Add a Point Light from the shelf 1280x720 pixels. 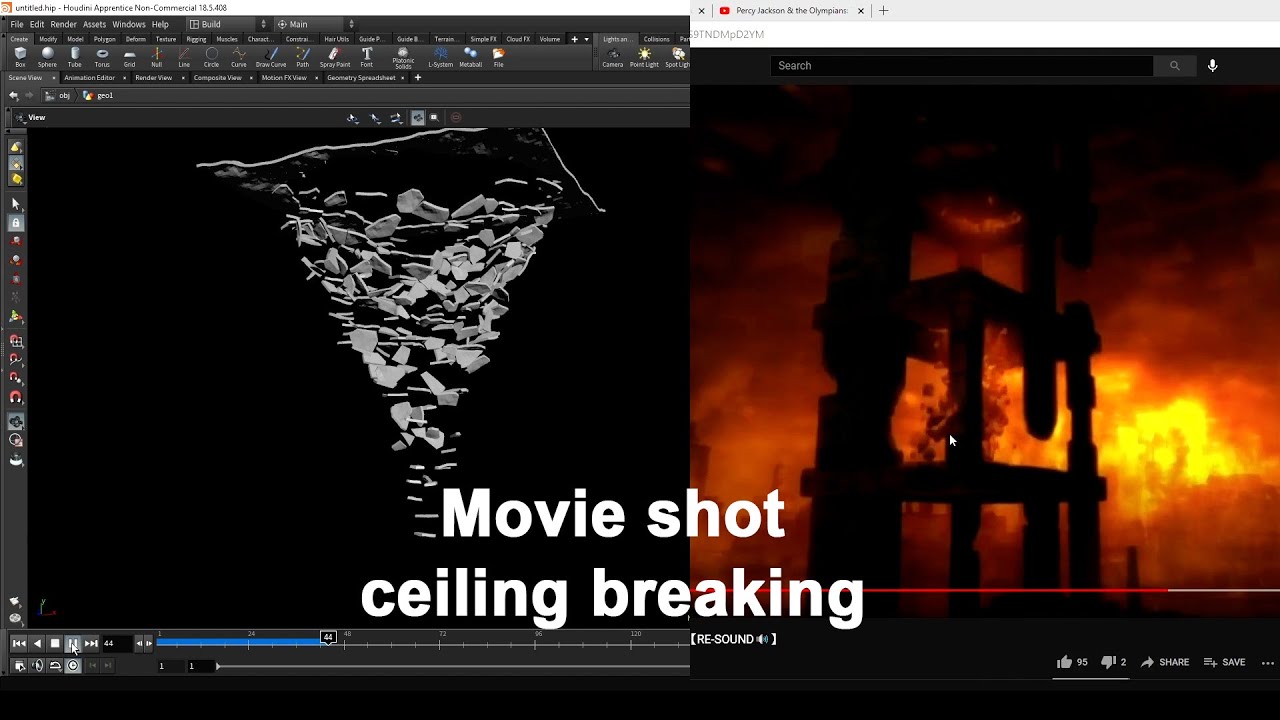click(644, 57)
